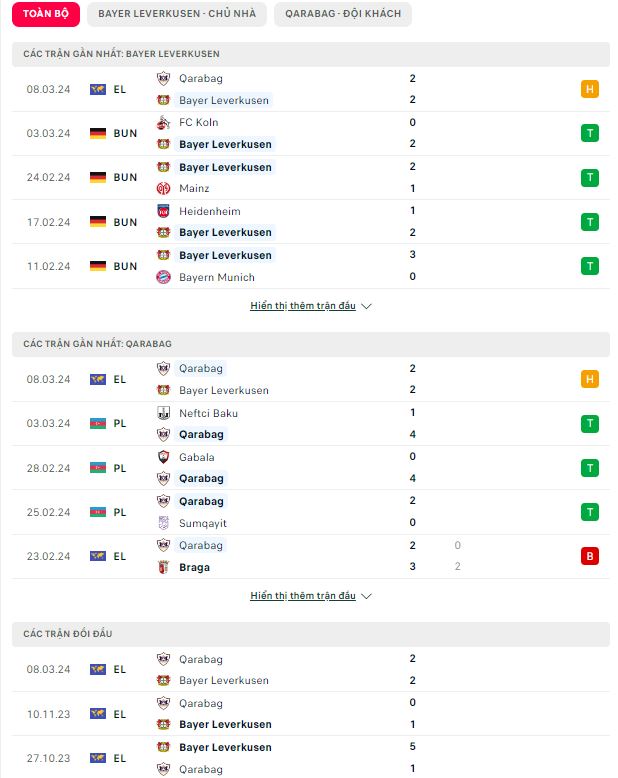The width and height of the screenshot is (618, 778).
Task: Click chevron beside Leverkusen show-more link
Action: [366, 306]
